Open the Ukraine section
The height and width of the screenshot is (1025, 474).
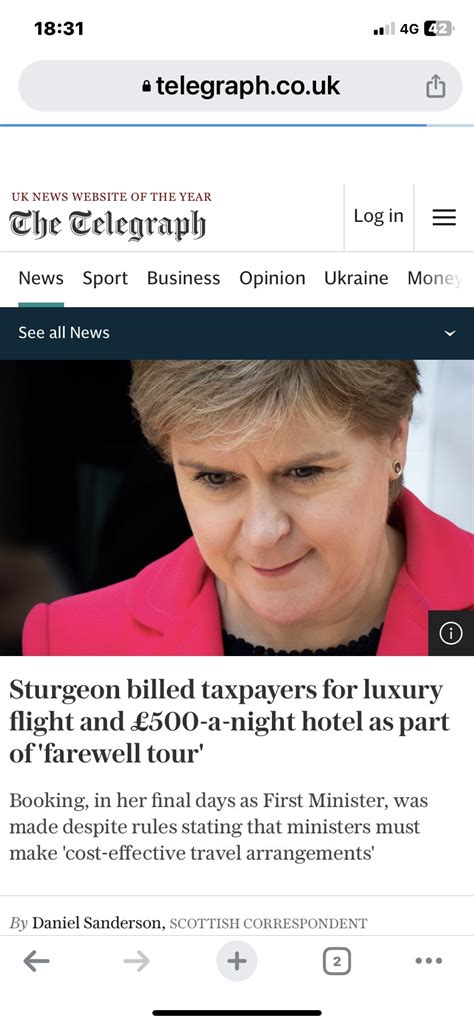coord(356,278)
